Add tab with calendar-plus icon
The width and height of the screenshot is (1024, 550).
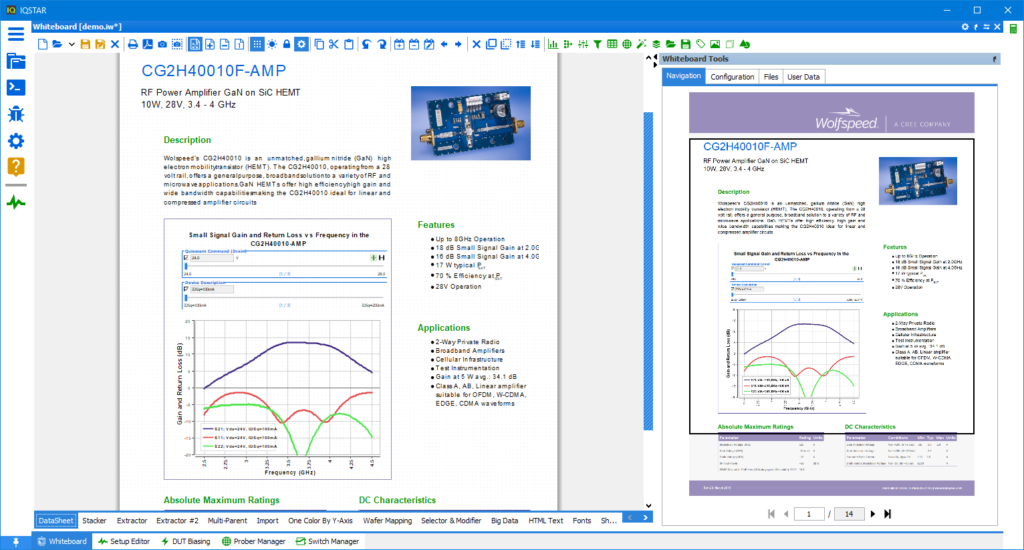pos(399,44)
